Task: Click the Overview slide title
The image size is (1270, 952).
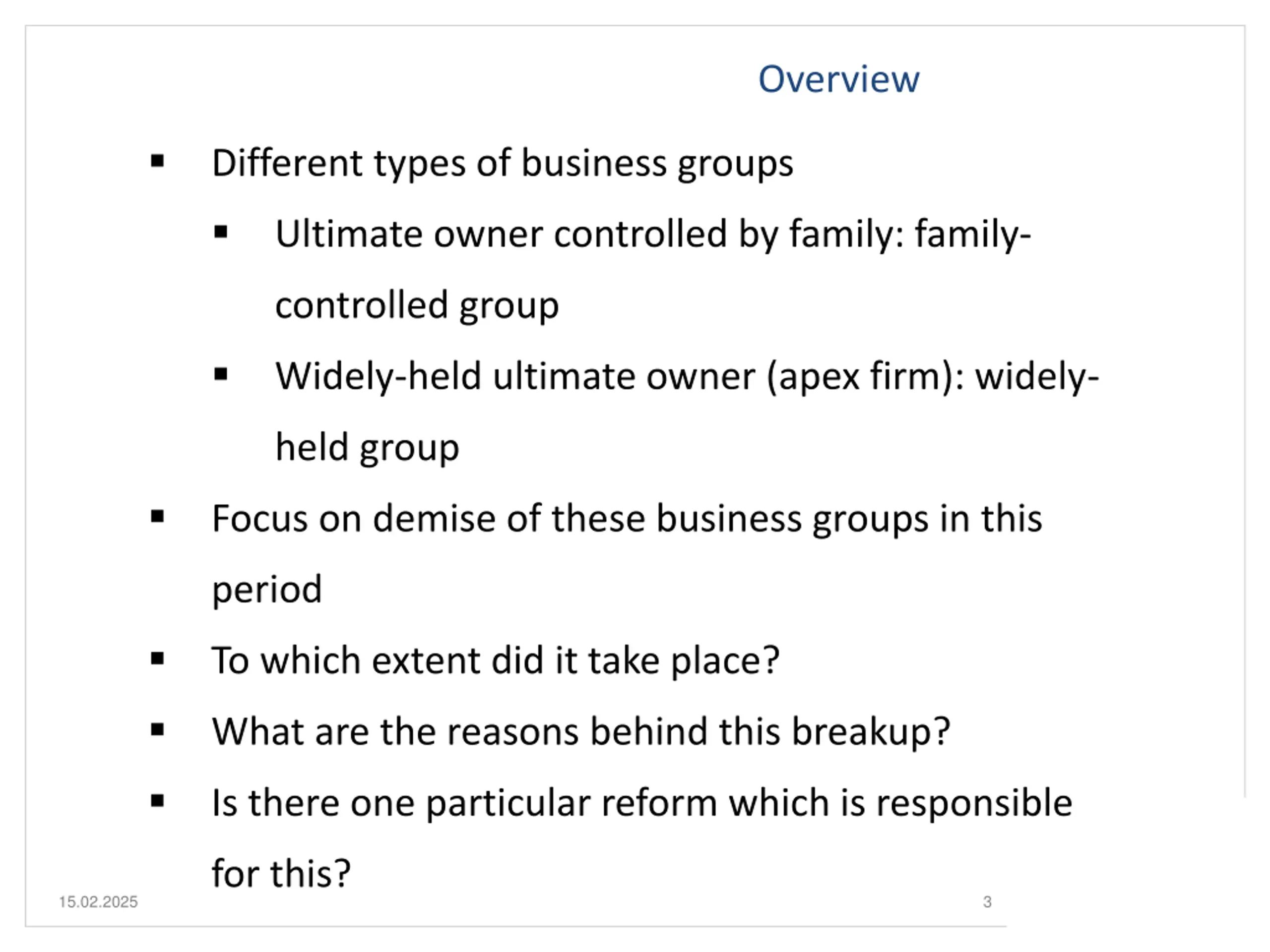Action: (x=838, y=79)
